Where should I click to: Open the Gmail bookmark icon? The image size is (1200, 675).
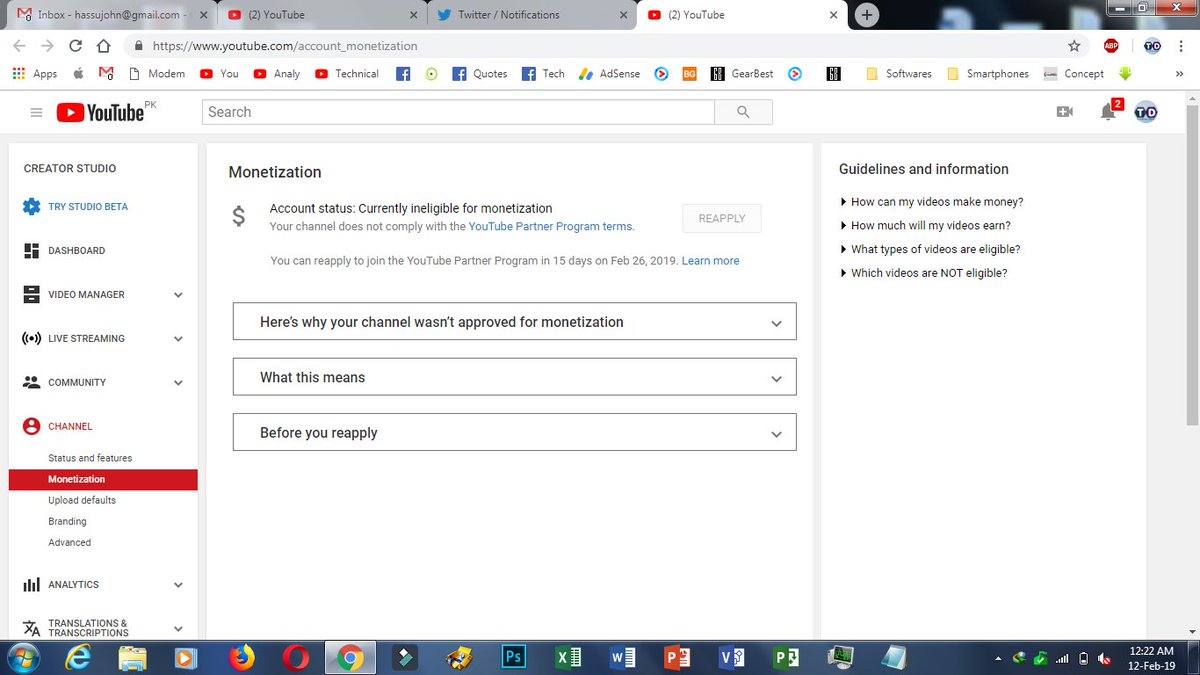point(106,74)
